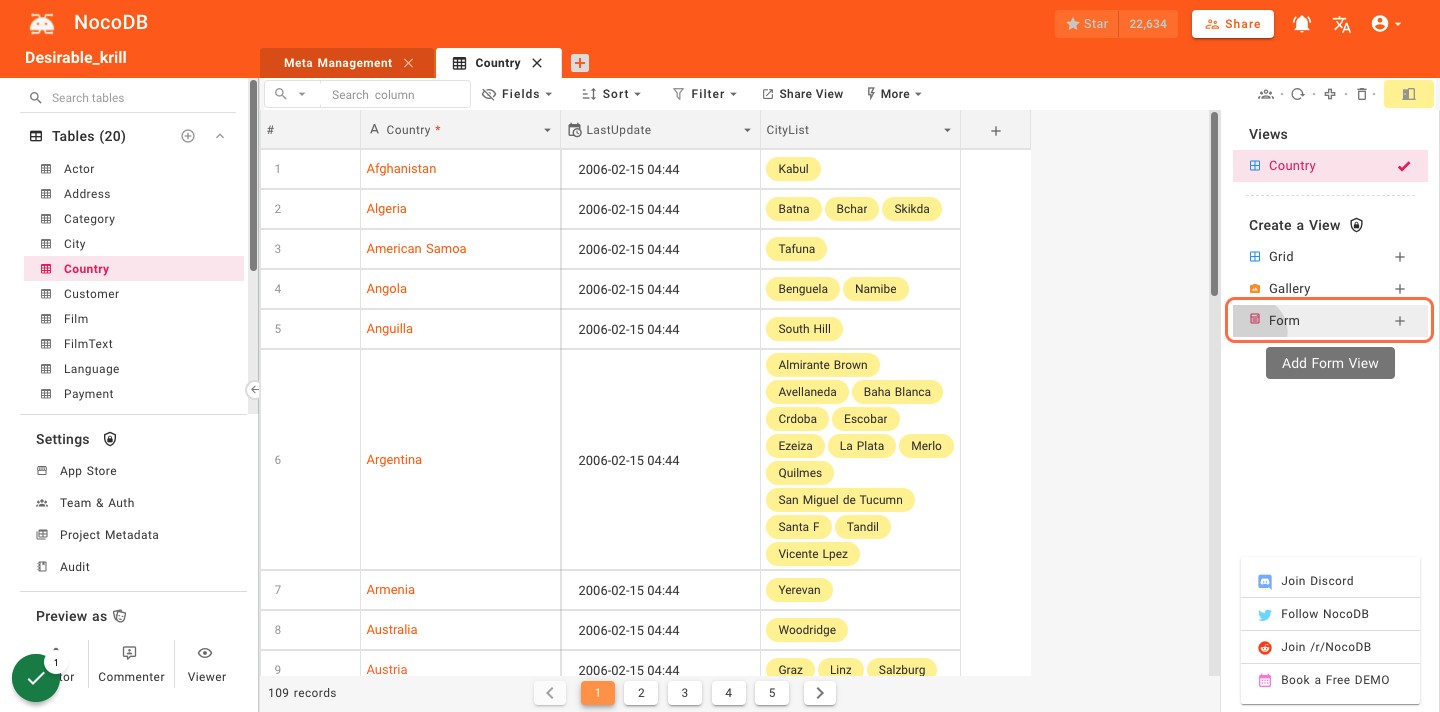Open CityList column header dropdown
The image size is (1440, 712).
(x=948, y=130)
